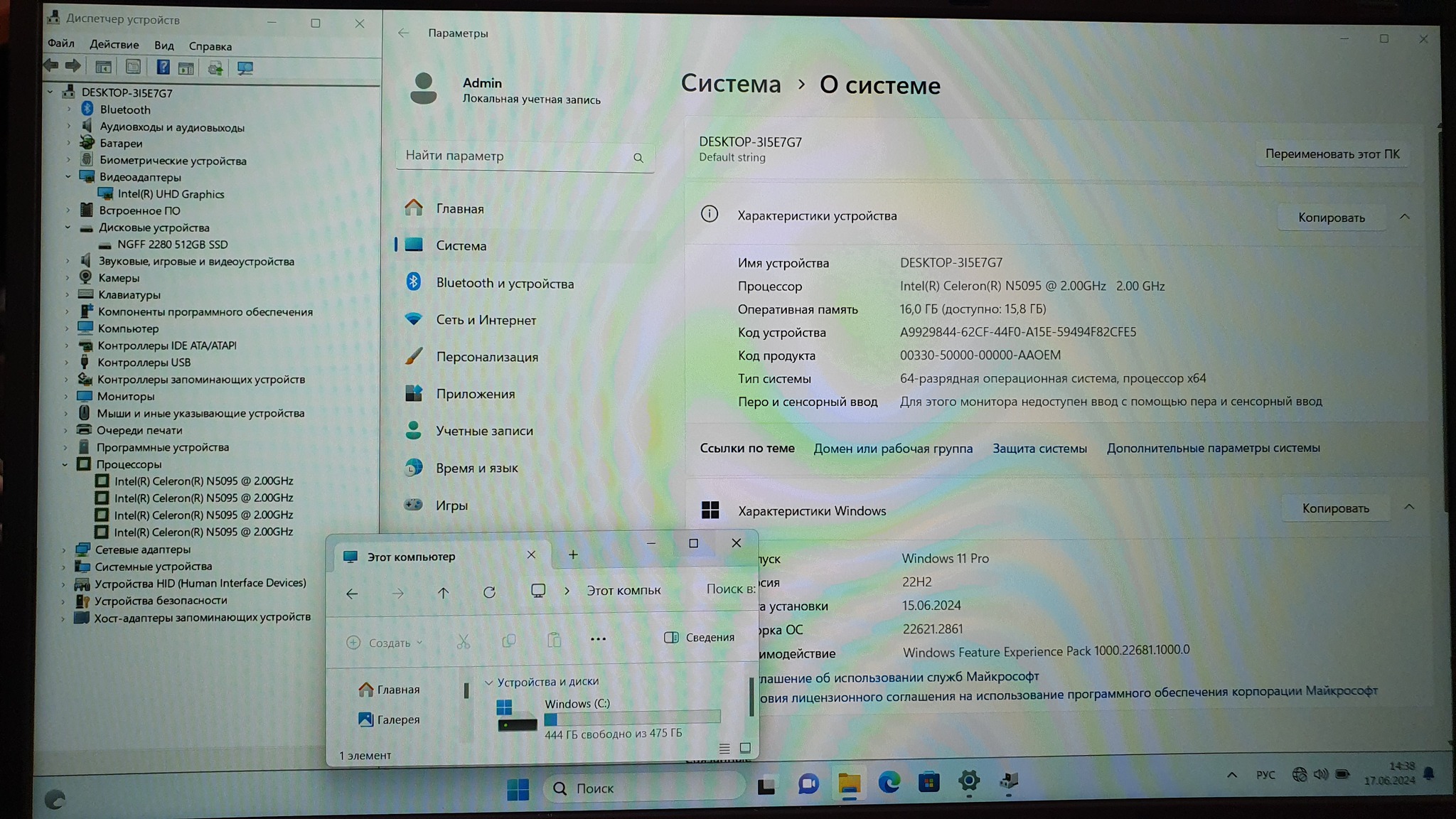The width and height of the screenshot is (1456, 819).
Task: Click Переименовать этот ПК button
Action: tap(1332, 154)
